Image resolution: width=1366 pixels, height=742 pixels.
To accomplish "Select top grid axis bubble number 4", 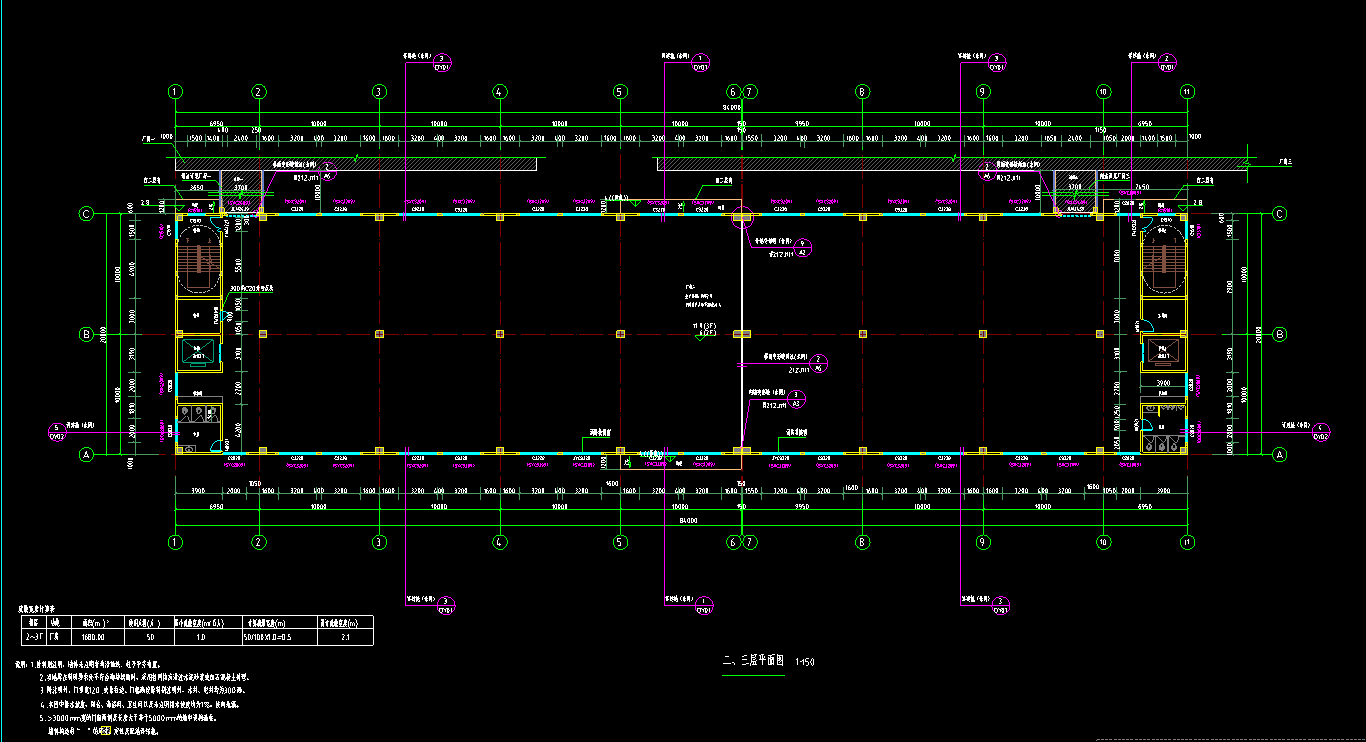I will click(499, 92).
